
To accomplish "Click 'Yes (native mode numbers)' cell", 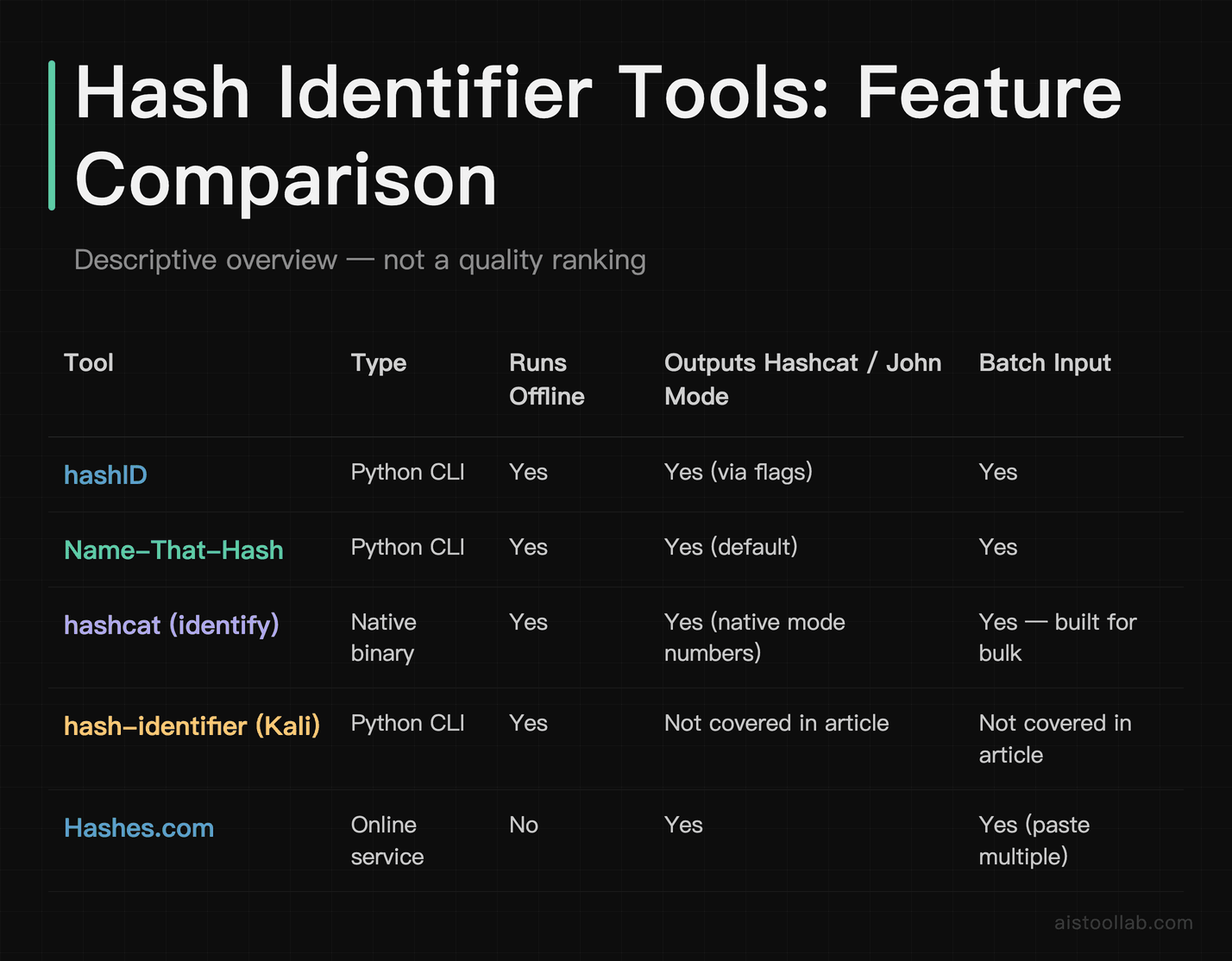I will coord(755,638).
